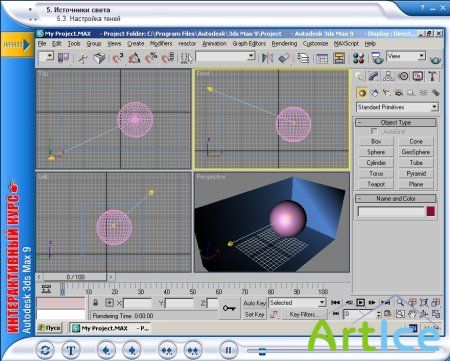The image size is (450, 361).
Task: Open the Display panel tab
Action: pyautogui.click(x=418, y=76)
